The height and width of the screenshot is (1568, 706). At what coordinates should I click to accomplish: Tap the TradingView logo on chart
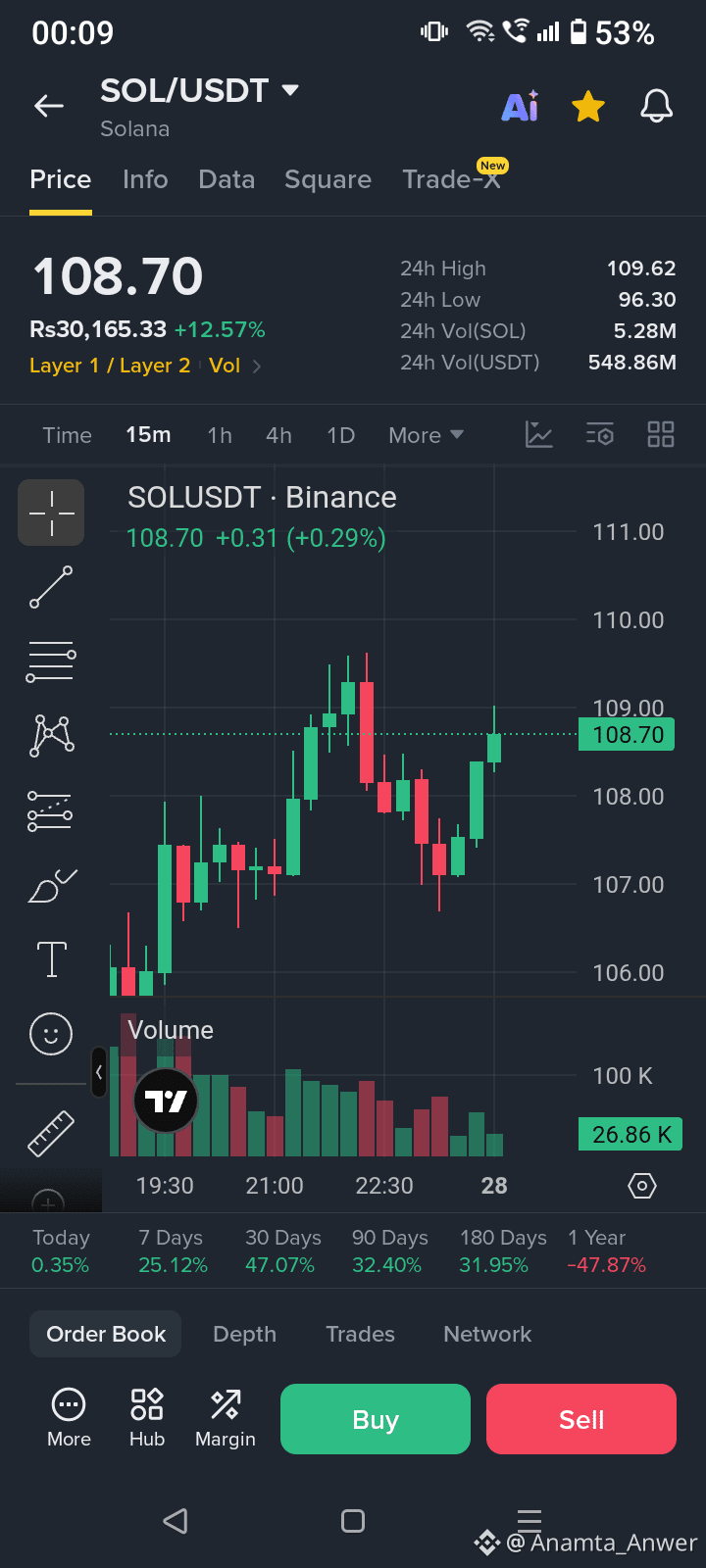[x=166, y=1101]
